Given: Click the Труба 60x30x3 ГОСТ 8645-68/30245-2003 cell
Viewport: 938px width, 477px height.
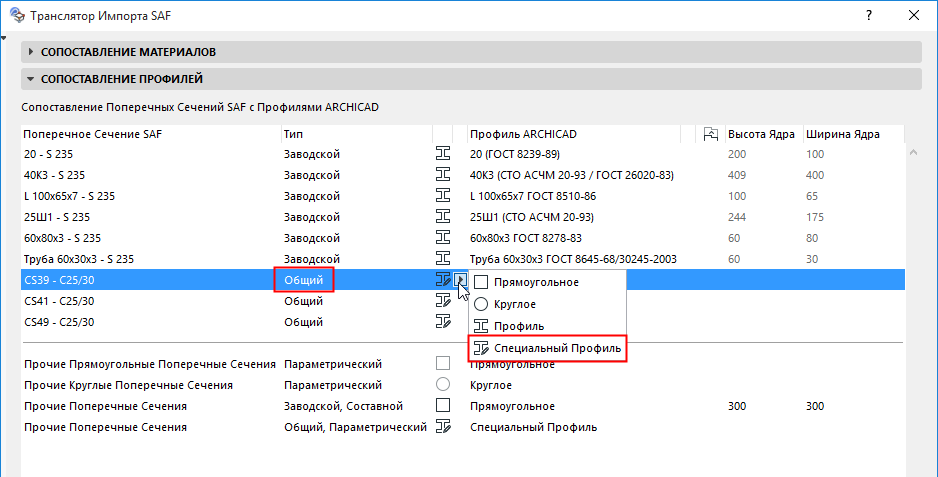Looking at the screenshot, I should tap(573, 259).
